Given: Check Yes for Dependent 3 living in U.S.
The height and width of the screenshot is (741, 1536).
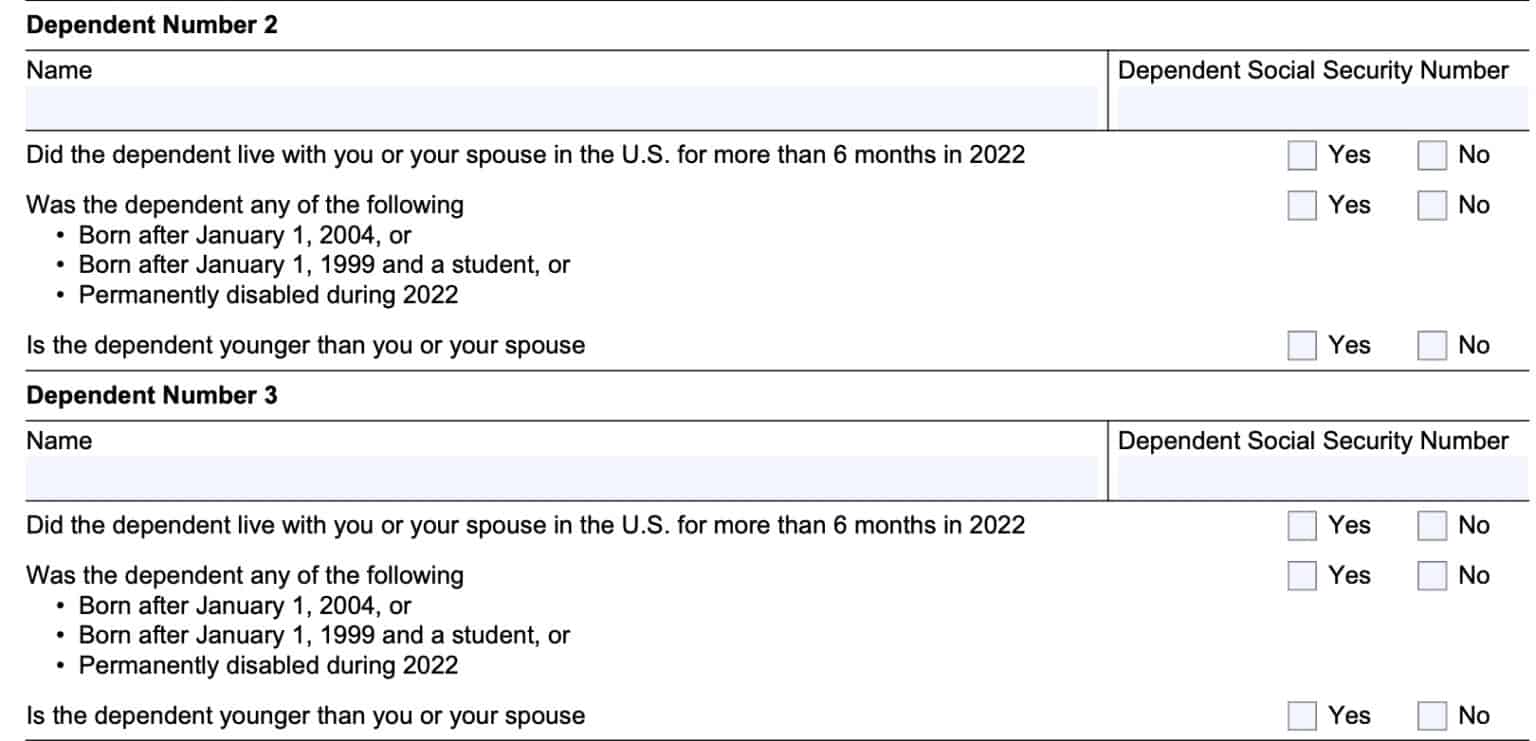Looking at the screenshot, I should pos(1301,525).
